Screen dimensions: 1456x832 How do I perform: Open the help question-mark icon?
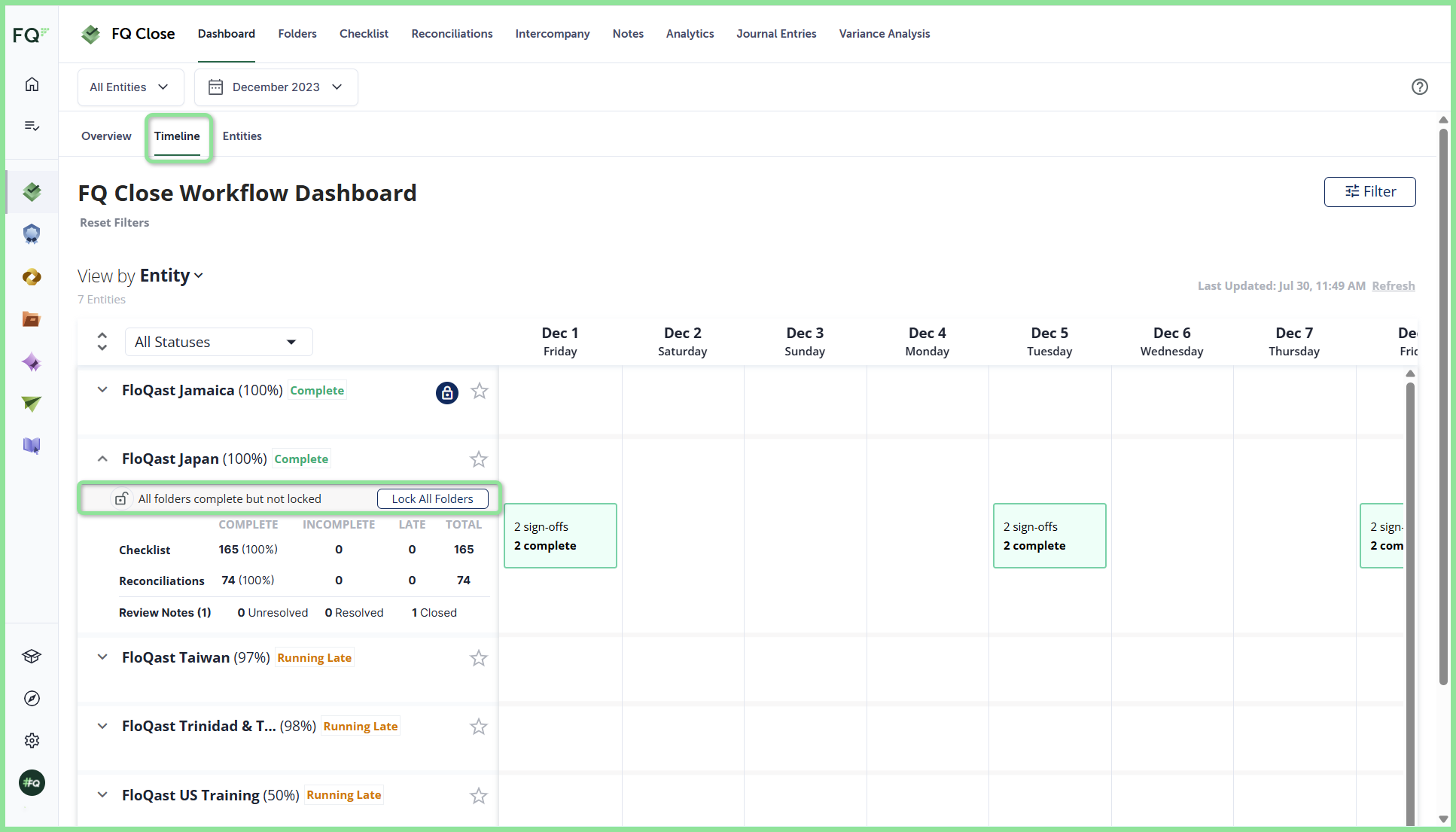(x=1420, y=87)
